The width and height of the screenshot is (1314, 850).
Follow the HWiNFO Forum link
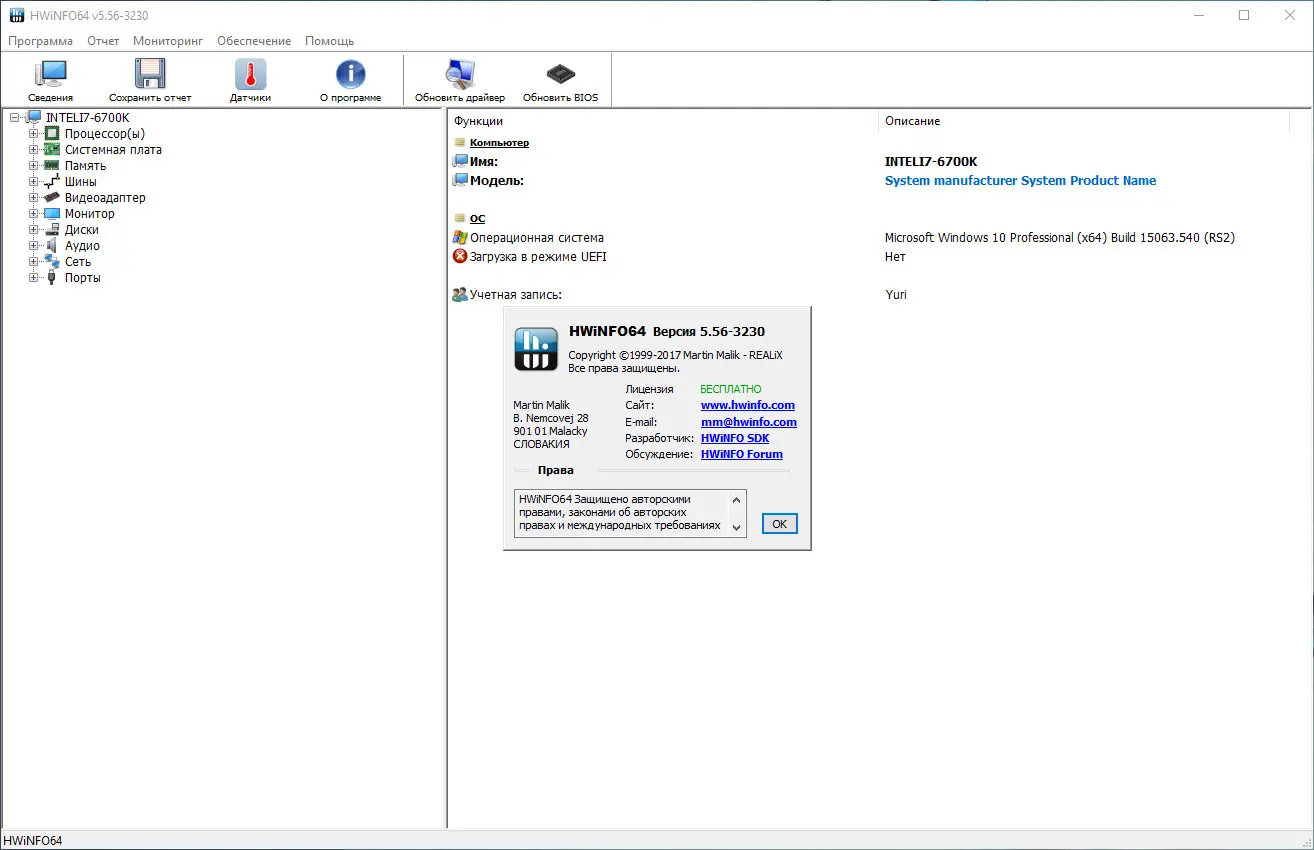pos(742,454)
